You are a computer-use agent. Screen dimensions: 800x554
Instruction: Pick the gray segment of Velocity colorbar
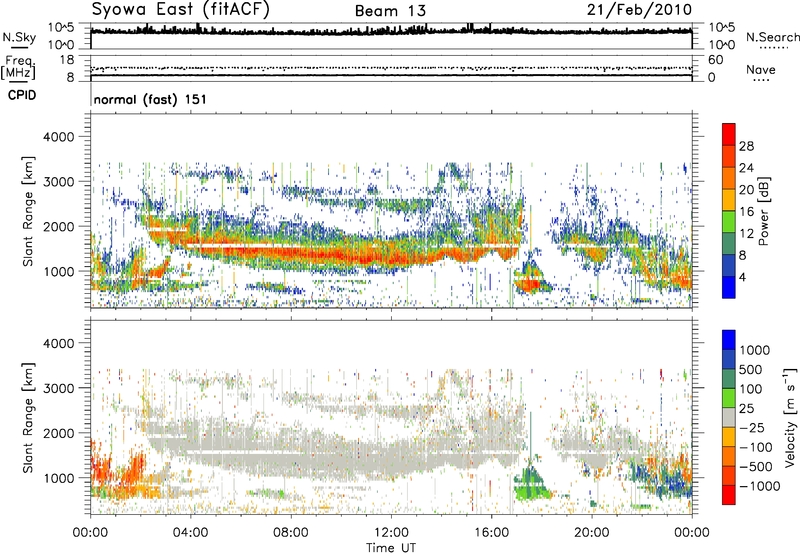729,417
